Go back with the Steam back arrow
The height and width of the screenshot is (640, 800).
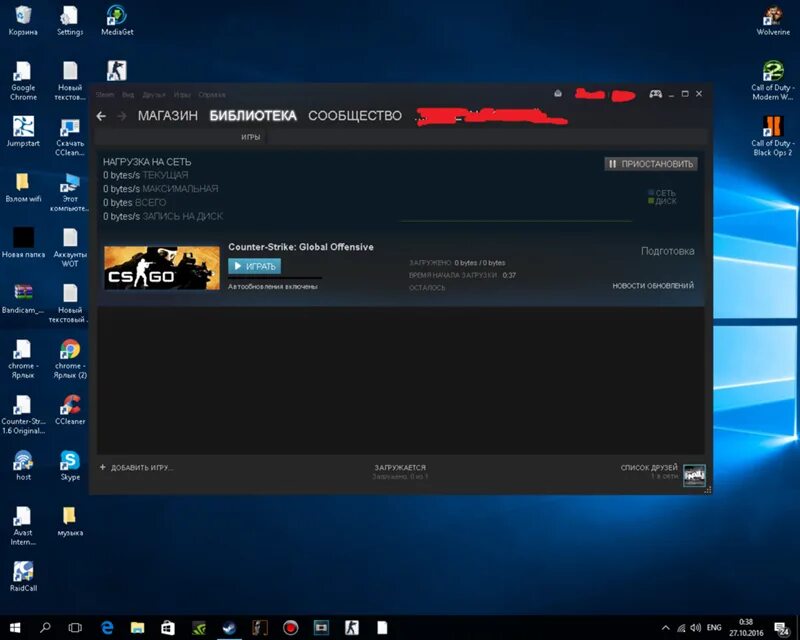101,116
